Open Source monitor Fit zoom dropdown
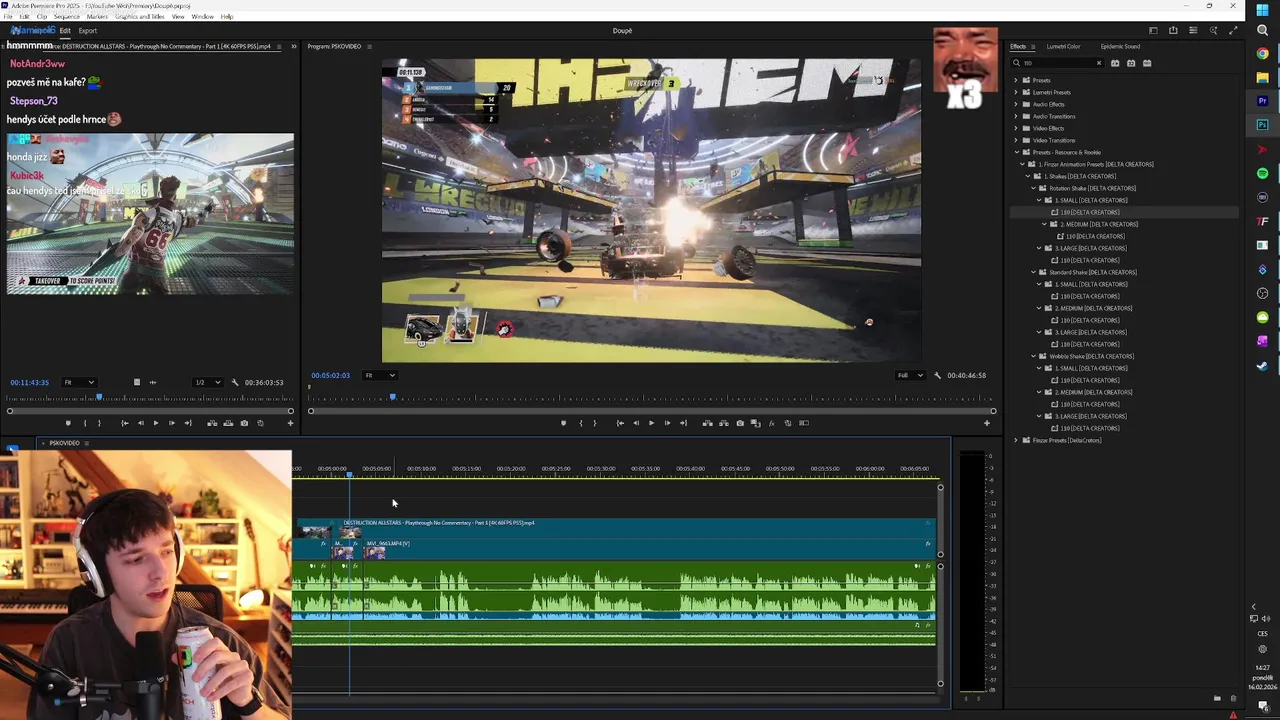The height and width of the screenshot is (720, 1280). point(79,382)
